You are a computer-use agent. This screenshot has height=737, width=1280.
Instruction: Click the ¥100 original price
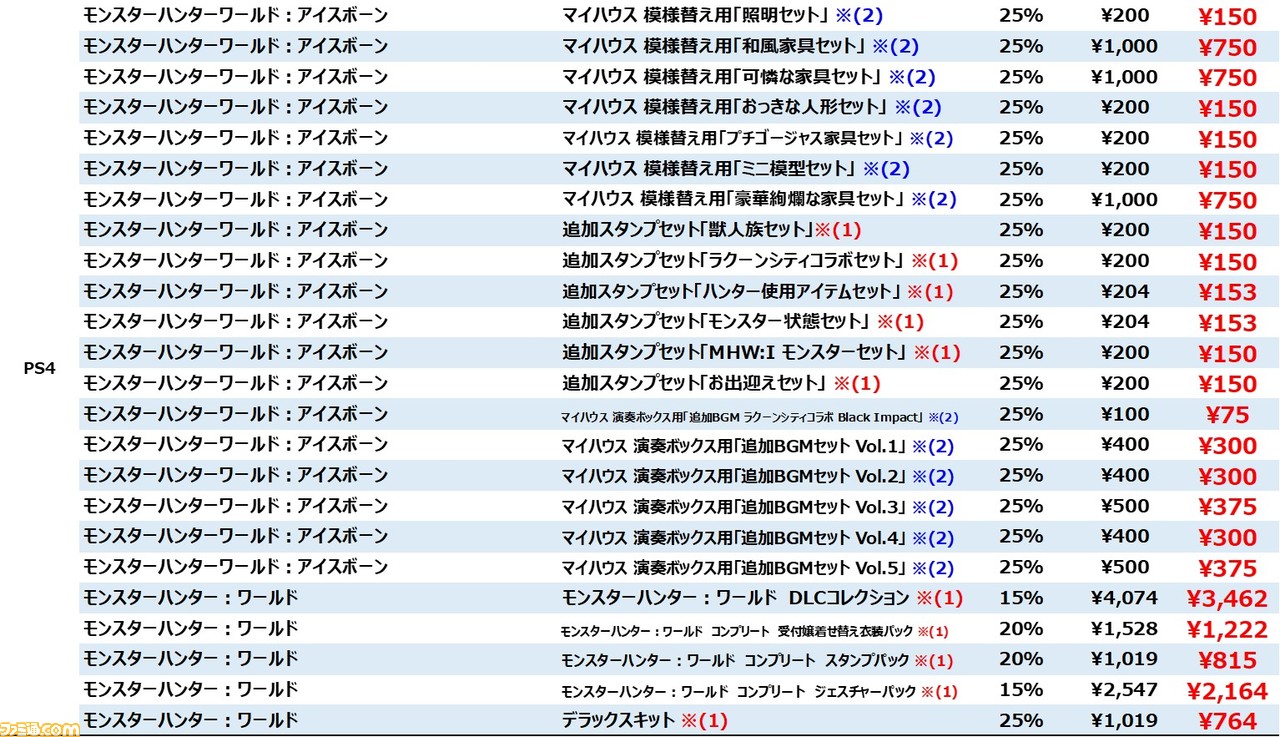tap(1125, 413)
